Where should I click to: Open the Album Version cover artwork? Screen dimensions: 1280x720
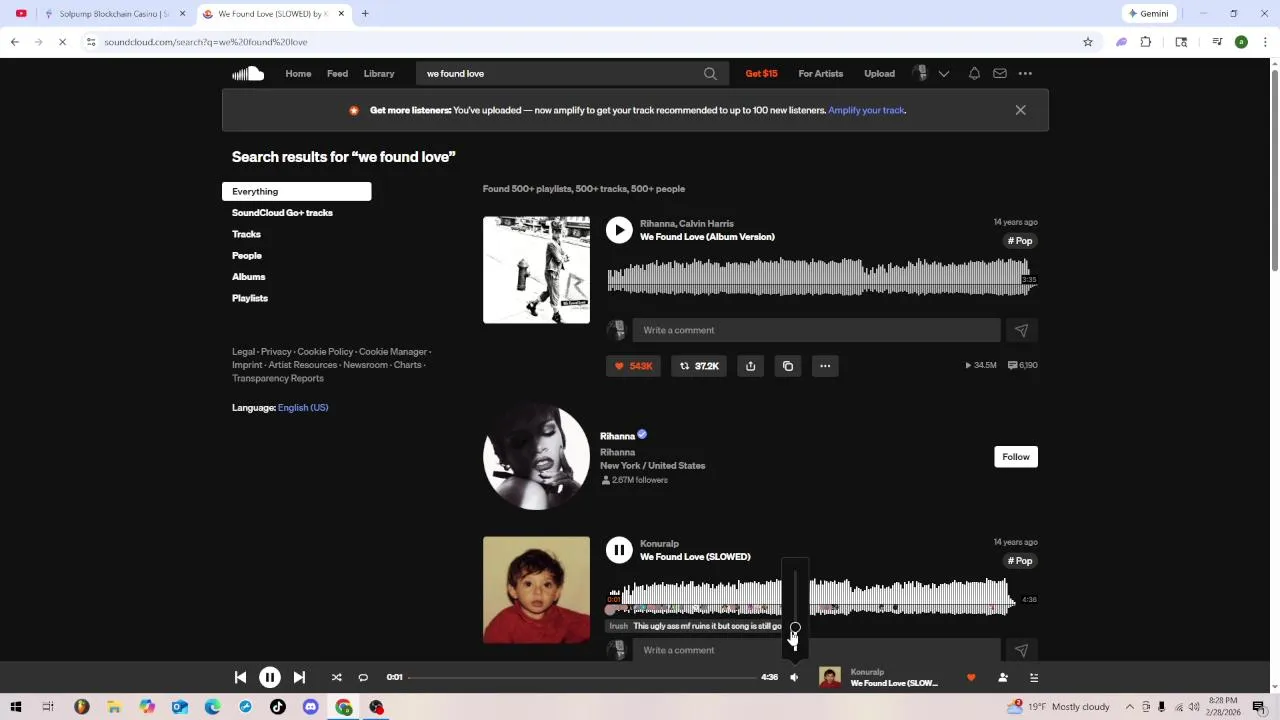(x=536, y=270)
